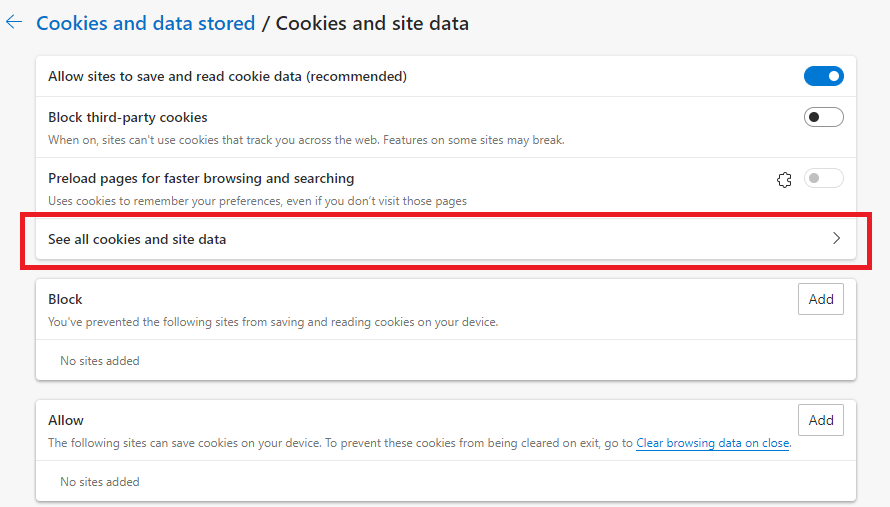
Task: Click the Cookies and site data page title
Action: coord(372,22)
